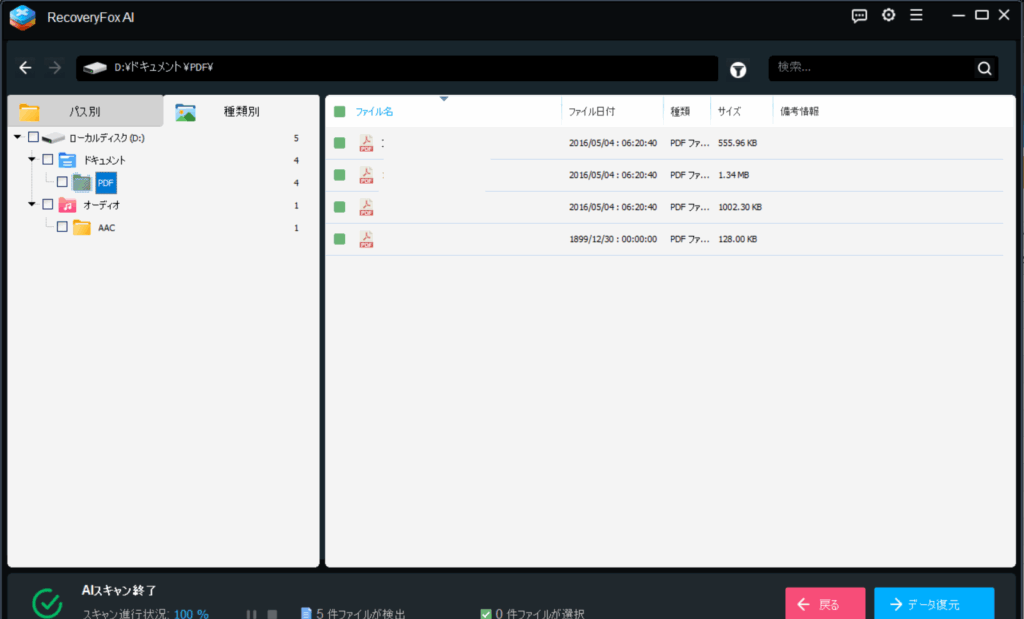Switch to the パス別 tab
1024x619 pixels.
84,111
